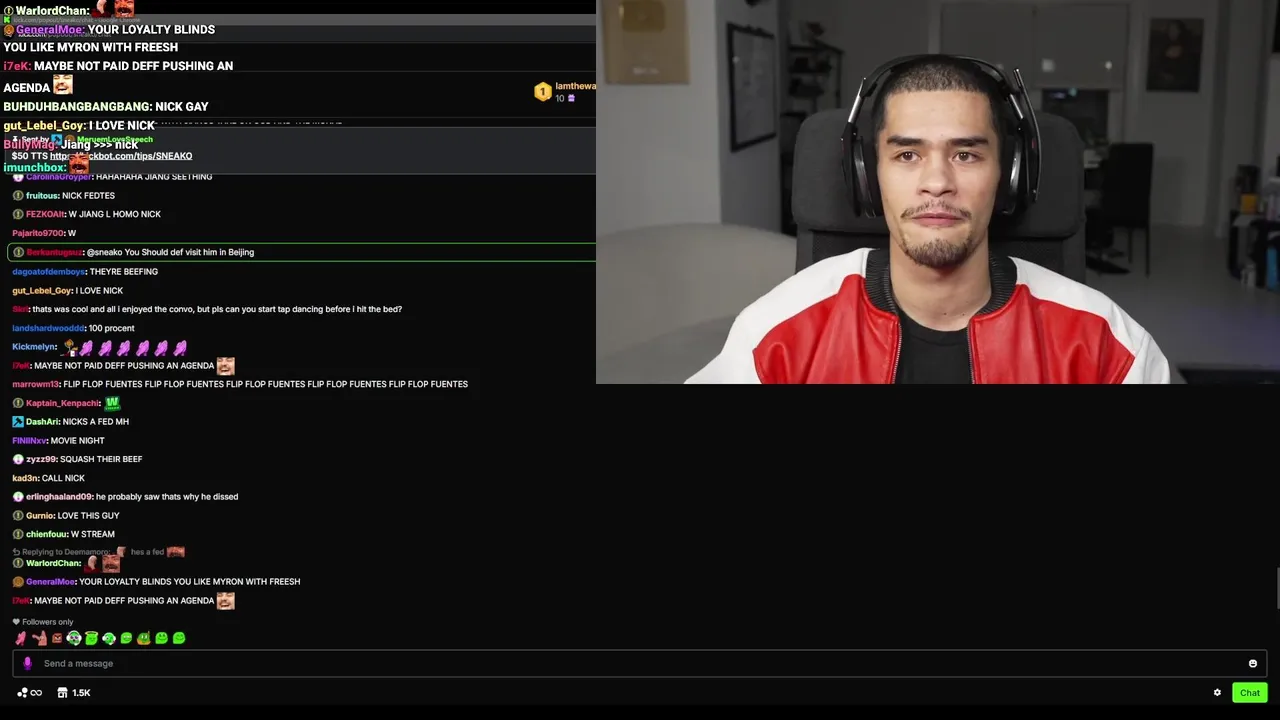Screen dimensions: 1280x720
Task: Open chat settings gear icon
Action: click(x=1217, y=692)
